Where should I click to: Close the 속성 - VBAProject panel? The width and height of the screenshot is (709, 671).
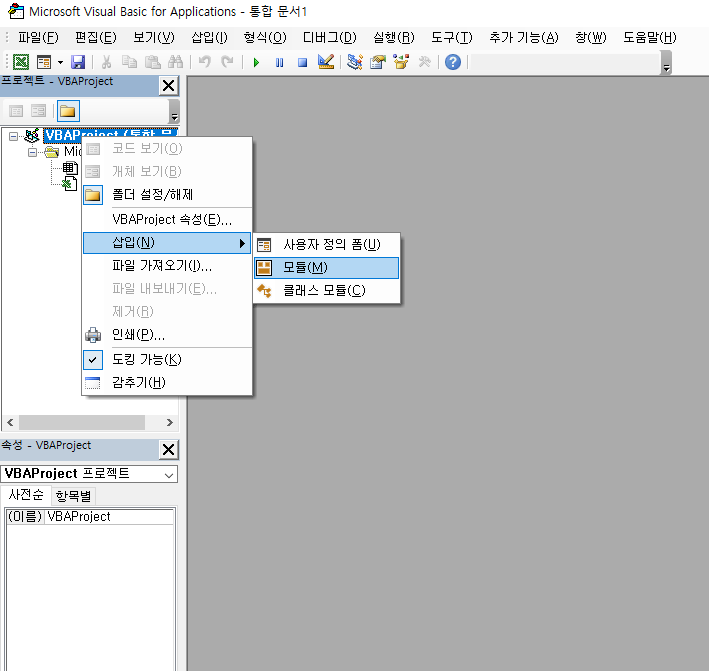169,449
